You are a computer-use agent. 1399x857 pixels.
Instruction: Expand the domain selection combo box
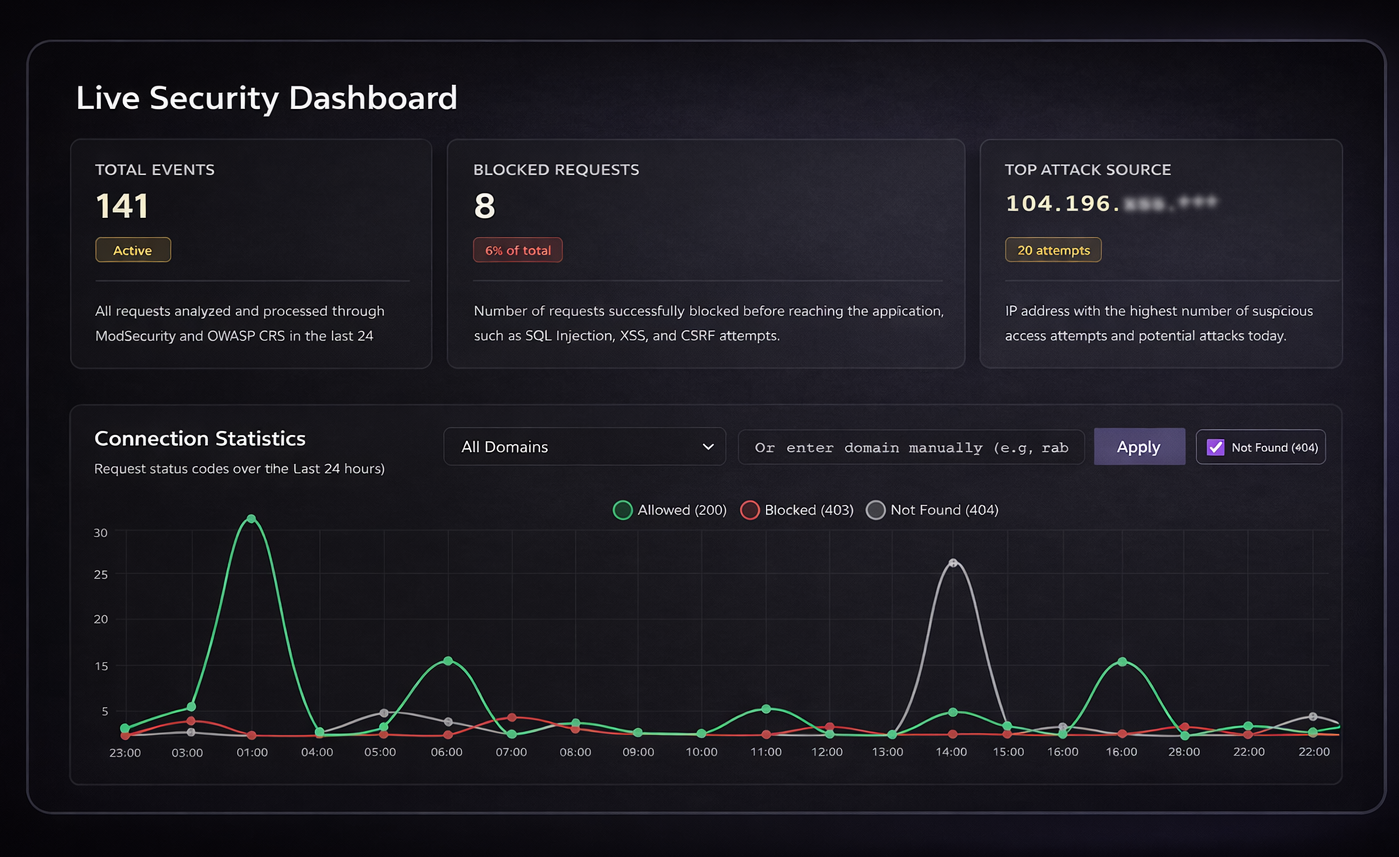click(x=585, y=447)
